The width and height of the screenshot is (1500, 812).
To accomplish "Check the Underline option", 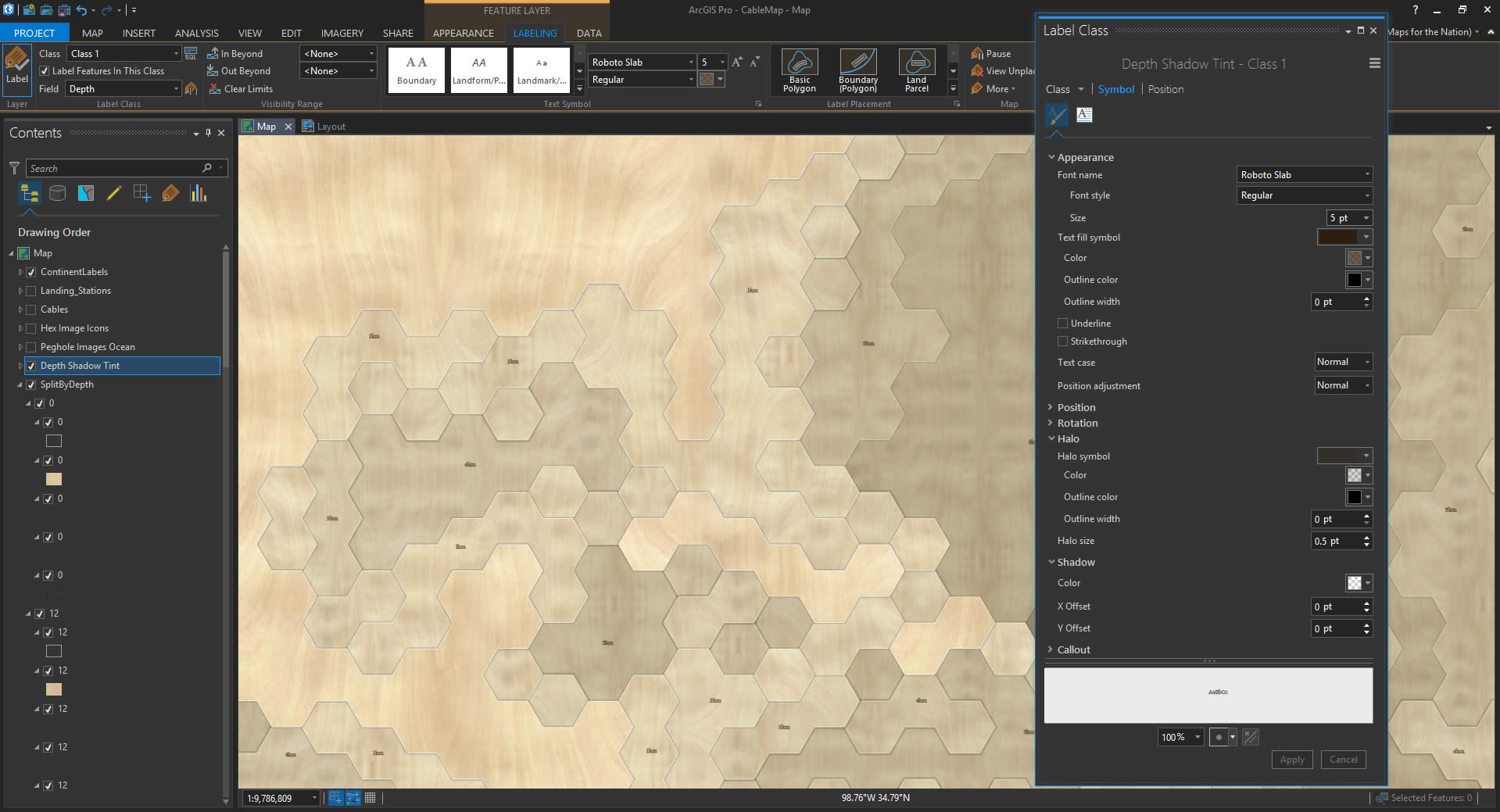I will [x=1062, y=324].
